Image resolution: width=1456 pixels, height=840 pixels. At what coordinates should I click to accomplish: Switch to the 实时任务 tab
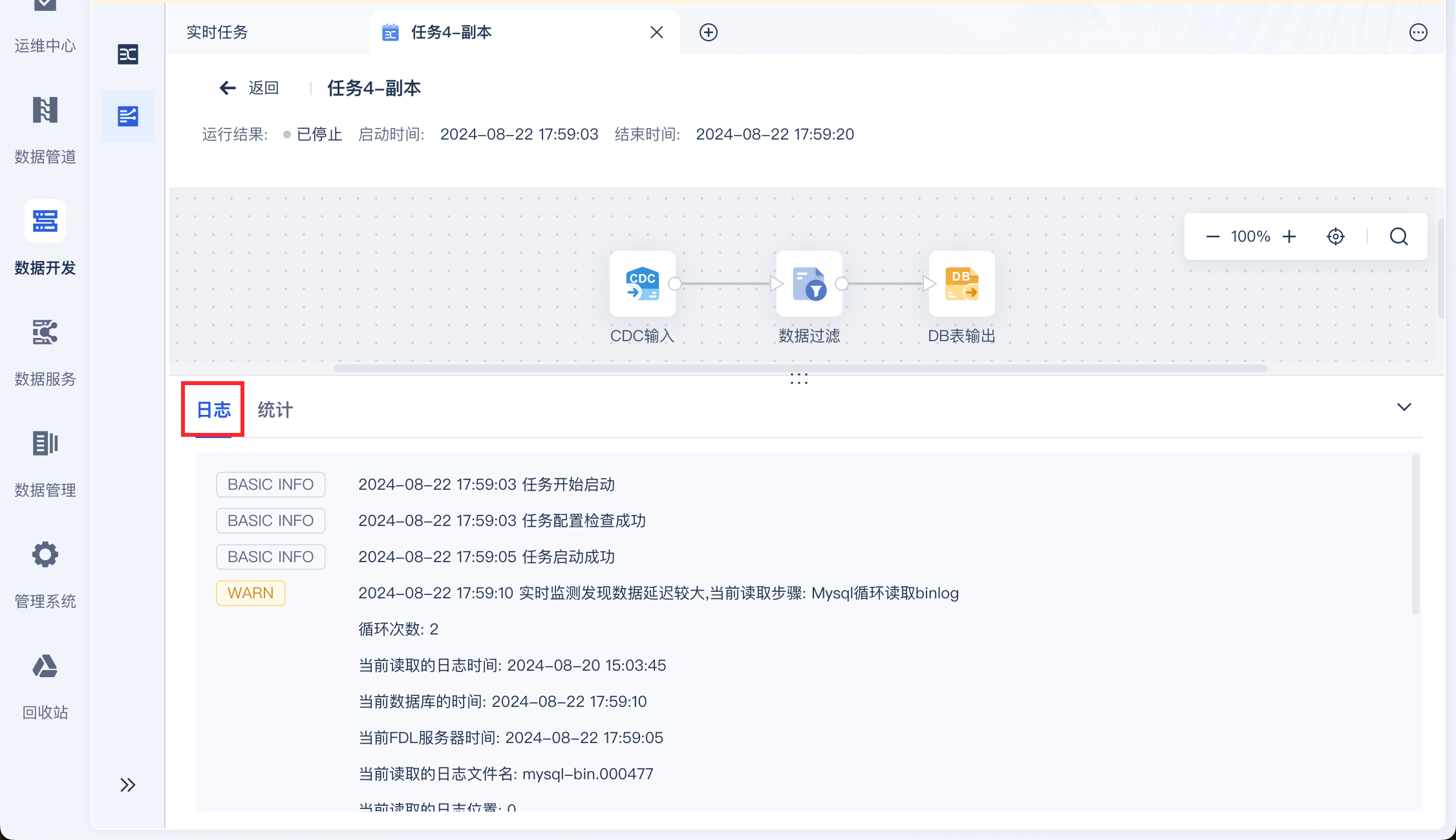(x=217, y=32)
